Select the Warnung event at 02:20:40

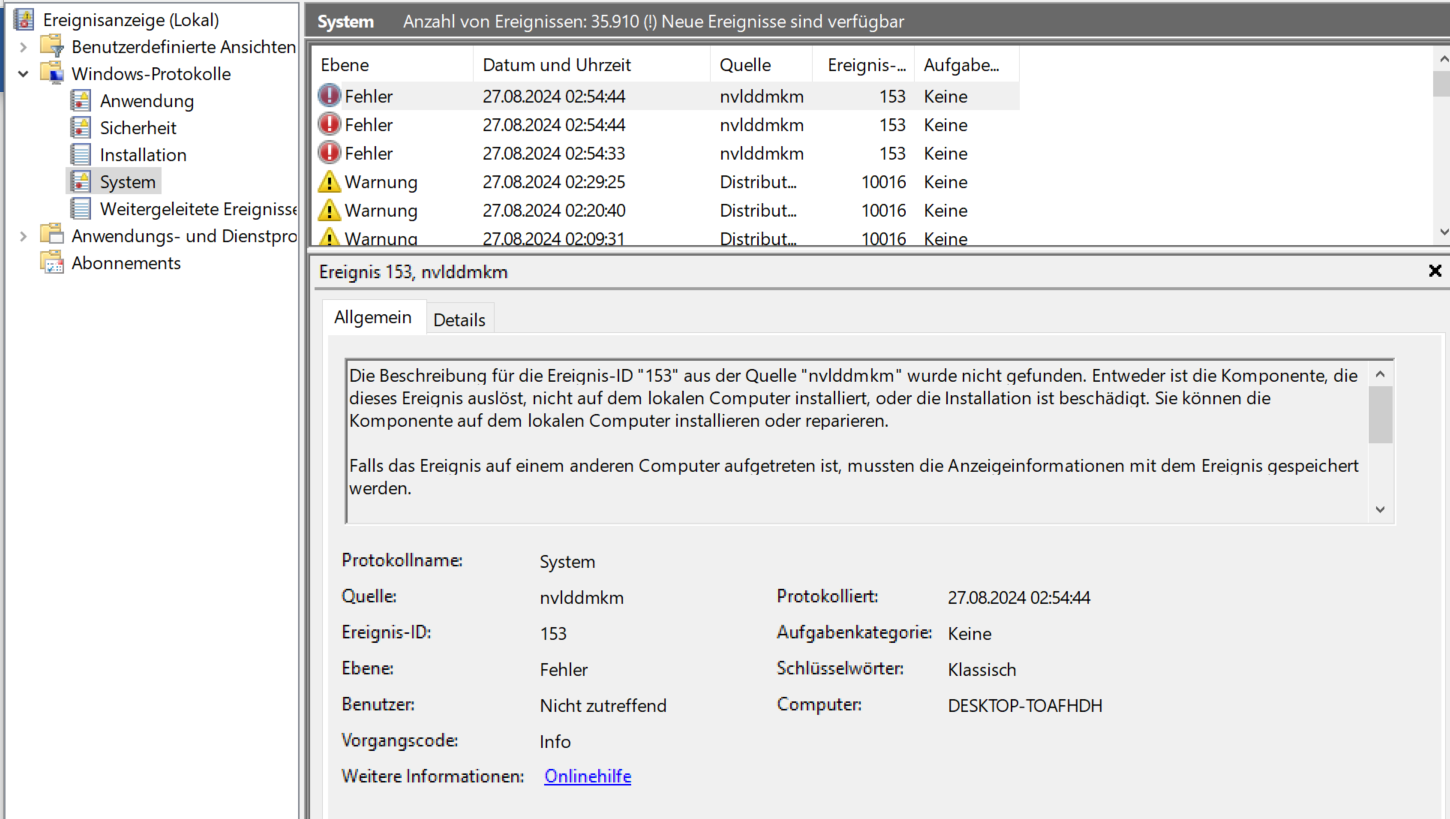(x=665, y=210)
